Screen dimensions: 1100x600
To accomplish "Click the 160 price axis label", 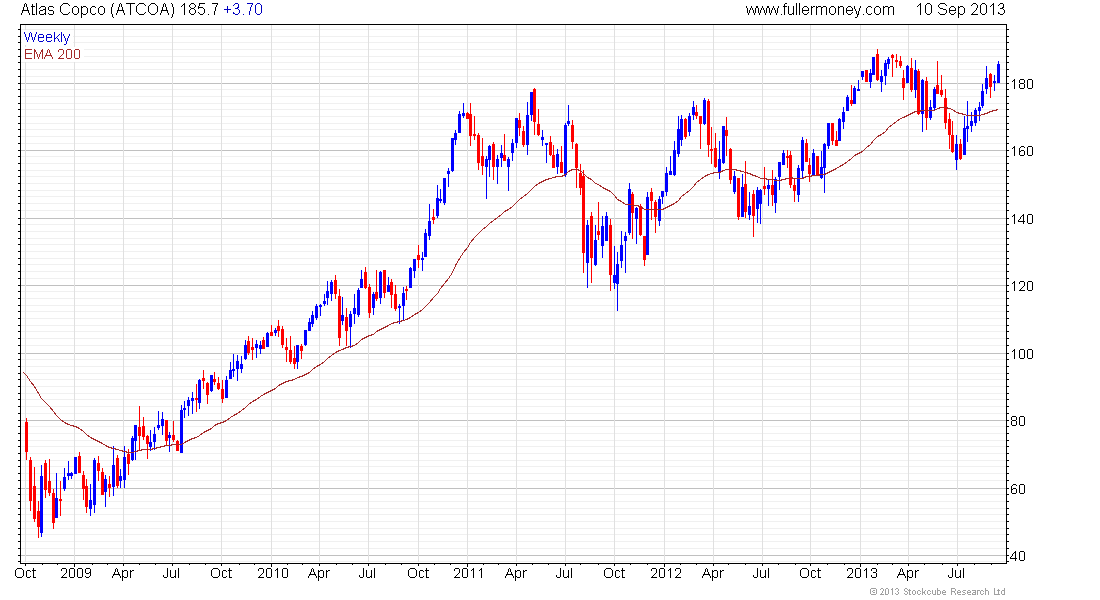I will 1022,152.
